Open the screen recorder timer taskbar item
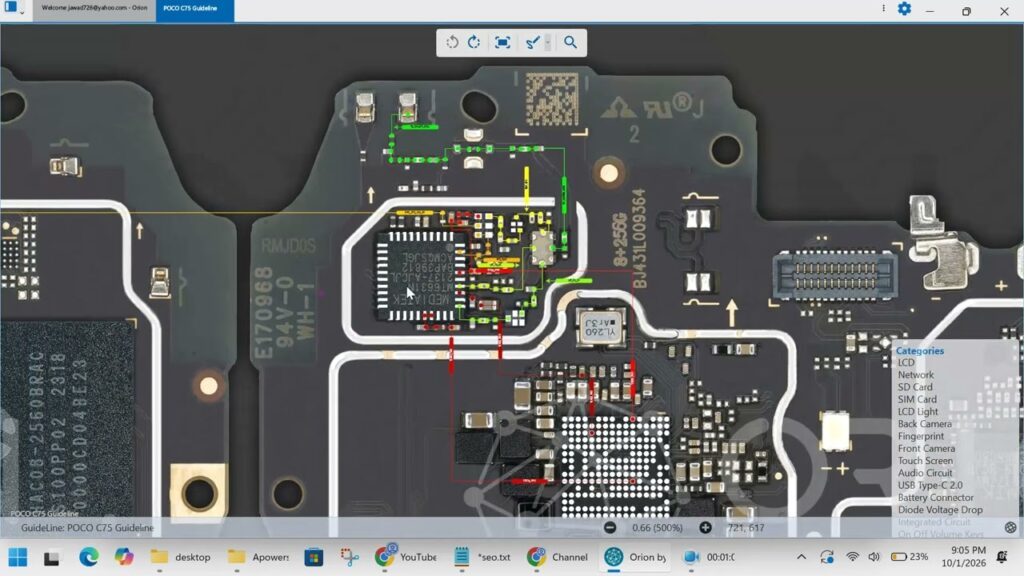The height and width of the screenshot is (576, 1024). [709, 557]
